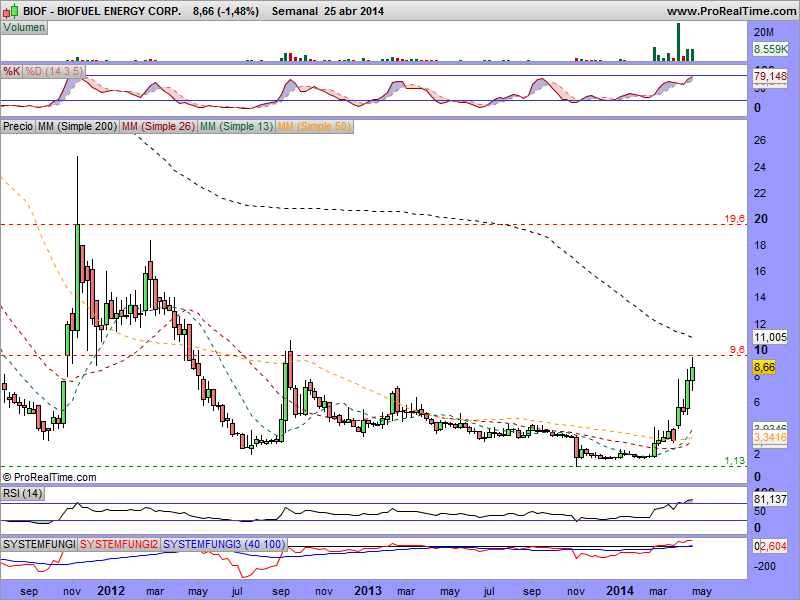Image resolution: width=800 pixels, height=600 pixels.
Task: Click the Precio panel label
Action: click(x=18, y=126)
